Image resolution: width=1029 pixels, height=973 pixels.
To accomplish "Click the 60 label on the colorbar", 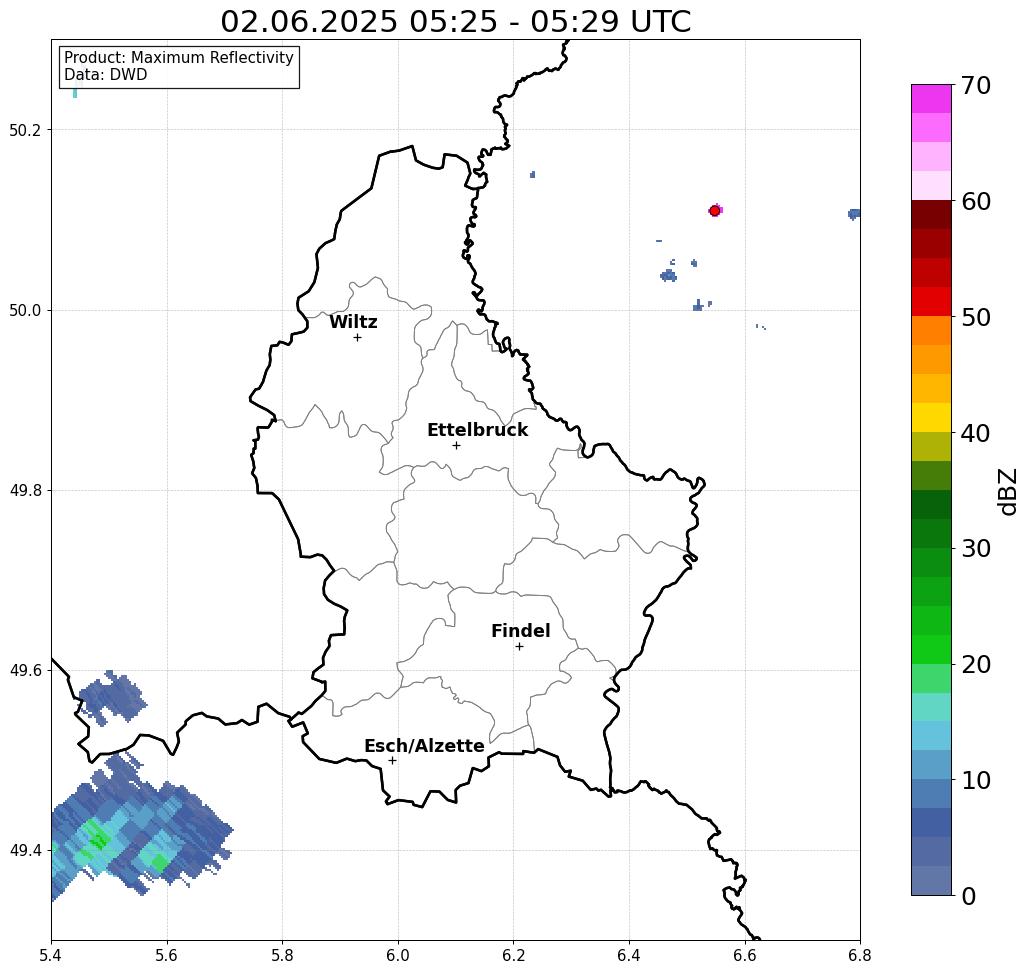I will click(975, 201).
